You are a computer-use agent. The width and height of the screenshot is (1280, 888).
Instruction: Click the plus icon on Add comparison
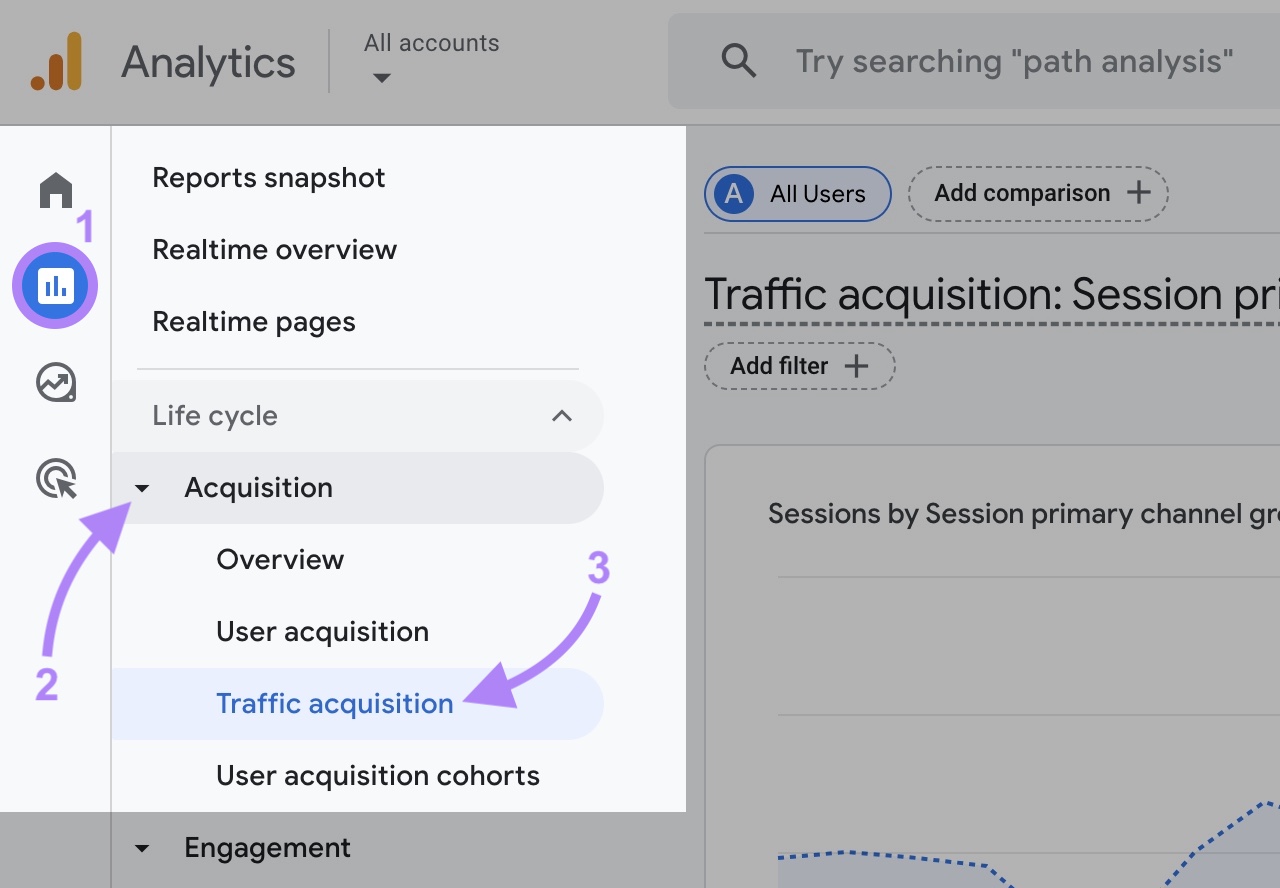click(1139, 193)
